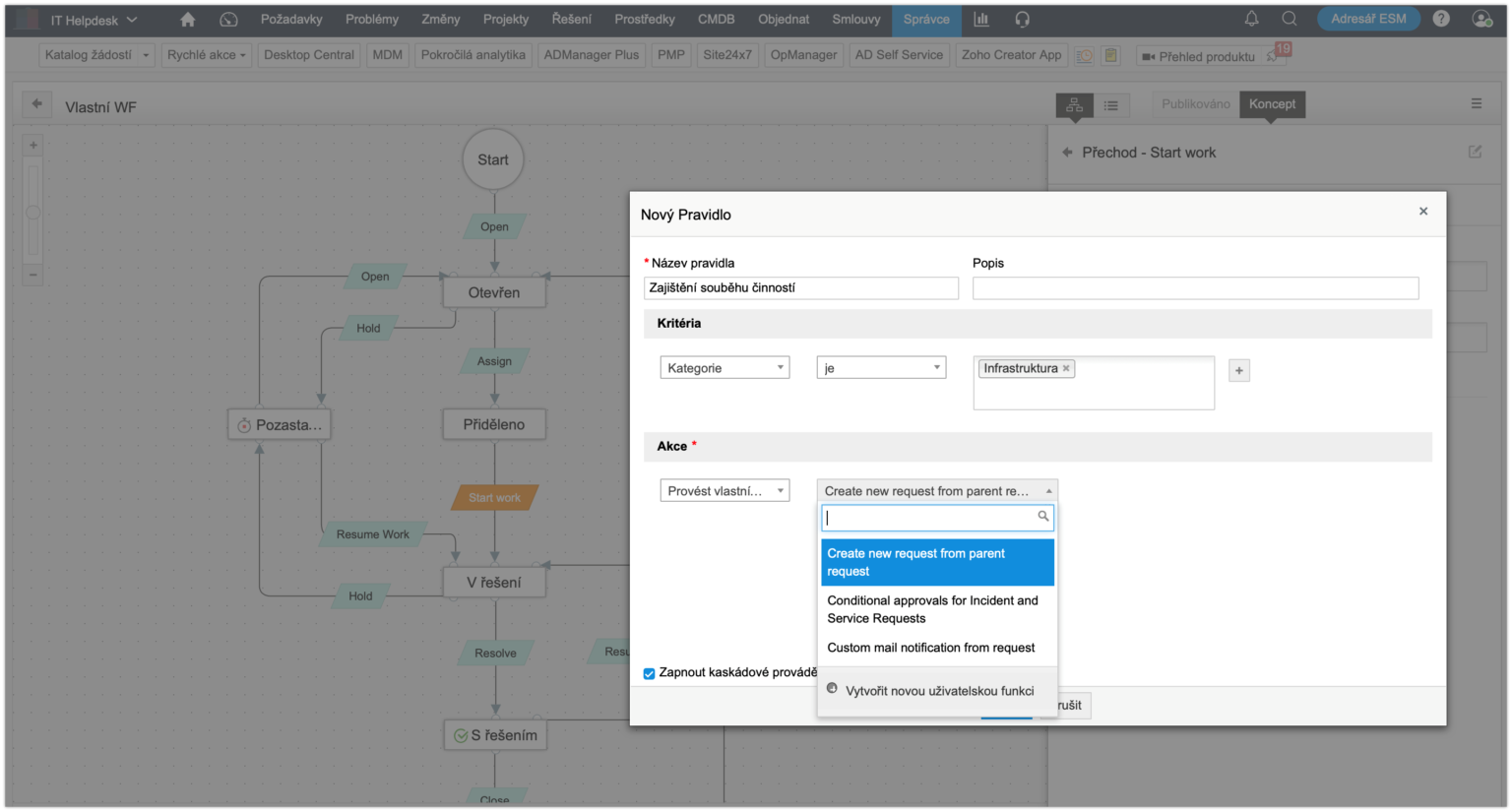
Task: Open the notifications bell icon
Action: pyautogui.click(x=1251, y=19)
